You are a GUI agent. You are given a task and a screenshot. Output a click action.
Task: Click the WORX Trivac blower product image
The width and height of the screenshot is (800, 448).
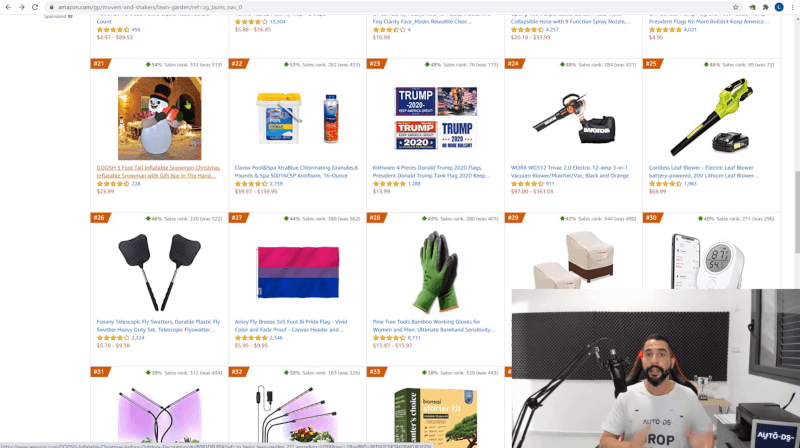573,118
